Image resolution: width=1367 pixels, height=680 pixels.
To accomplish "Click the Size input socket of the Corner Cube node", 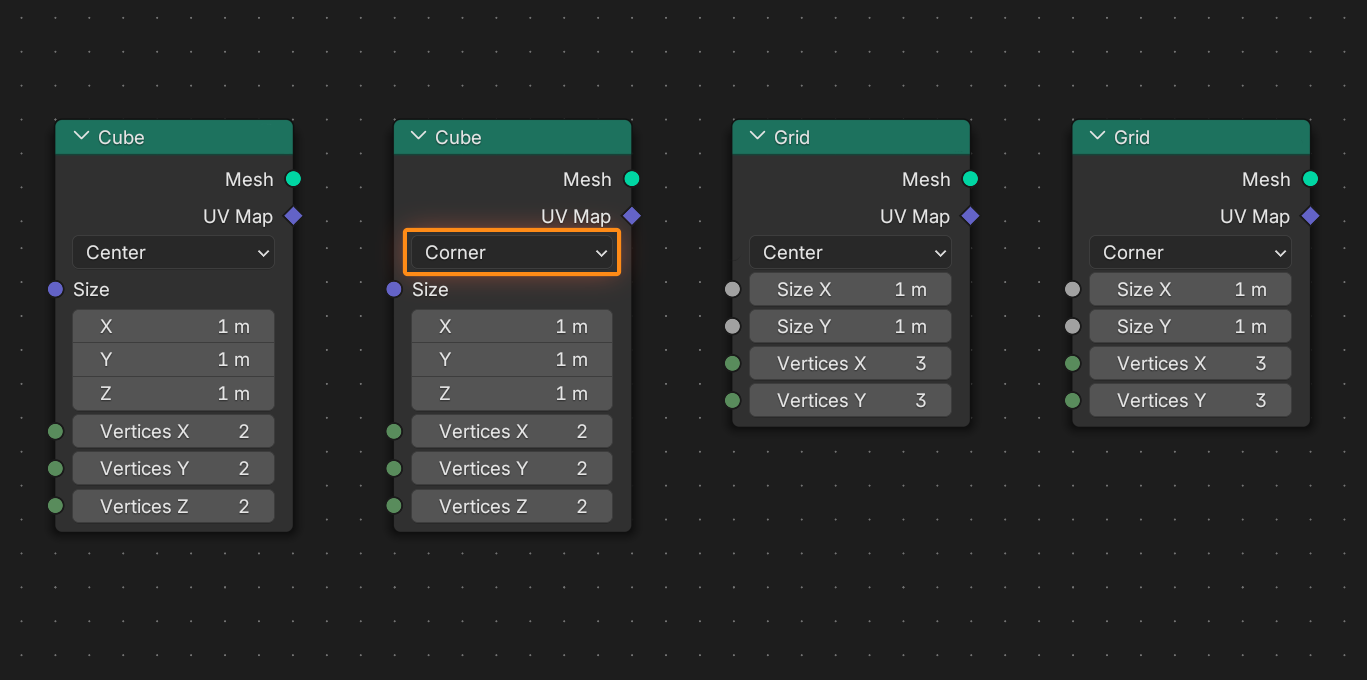I will (x=394, y=290).
